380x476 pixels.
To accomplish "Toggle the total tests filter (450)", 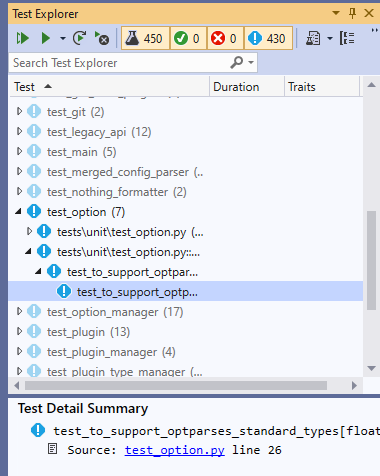I will (145, 38).
